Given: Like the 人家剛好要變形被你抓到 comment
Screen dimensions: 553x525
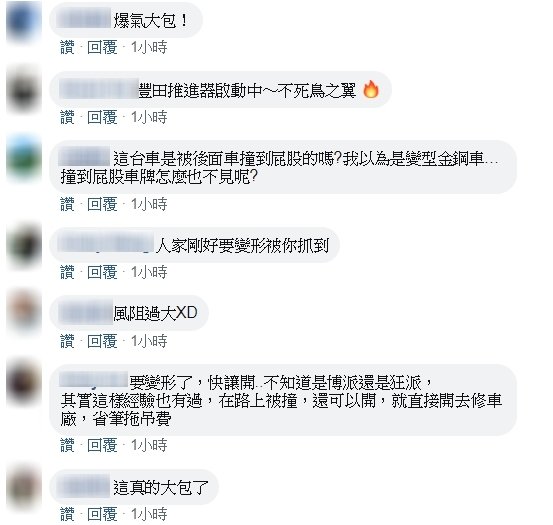Looking at the screenshot, I should [67, 272].
